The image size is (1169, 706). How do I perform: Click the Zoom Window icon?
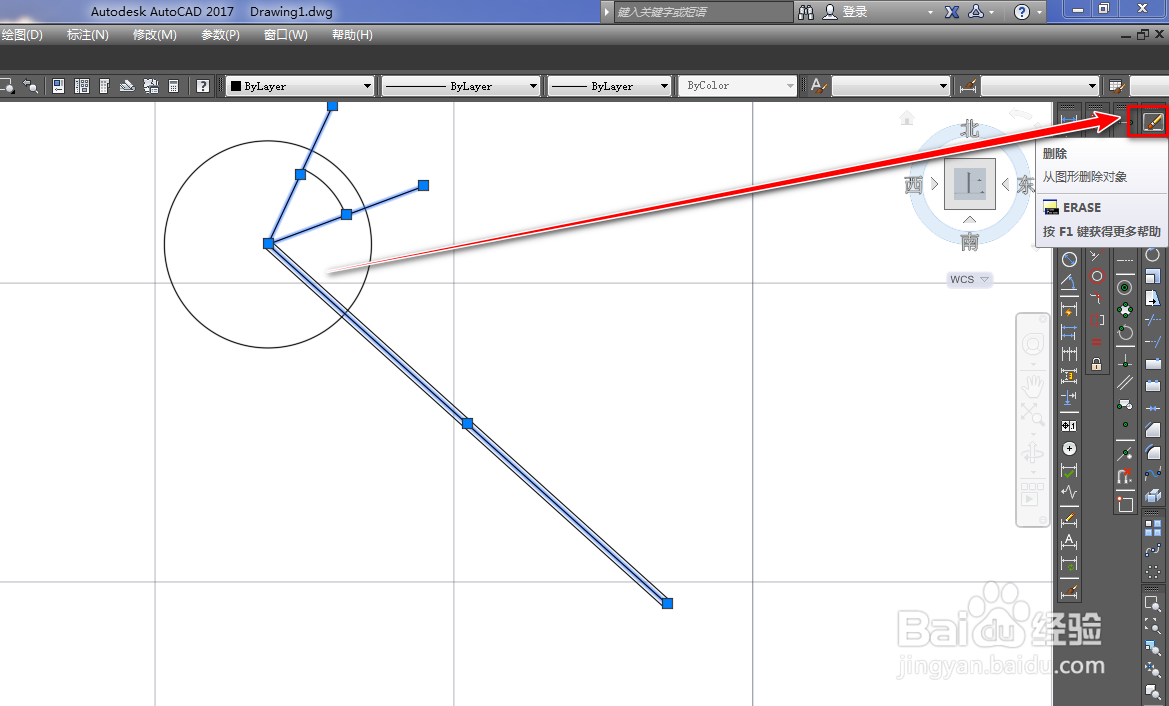click(x=1153, y=603)
